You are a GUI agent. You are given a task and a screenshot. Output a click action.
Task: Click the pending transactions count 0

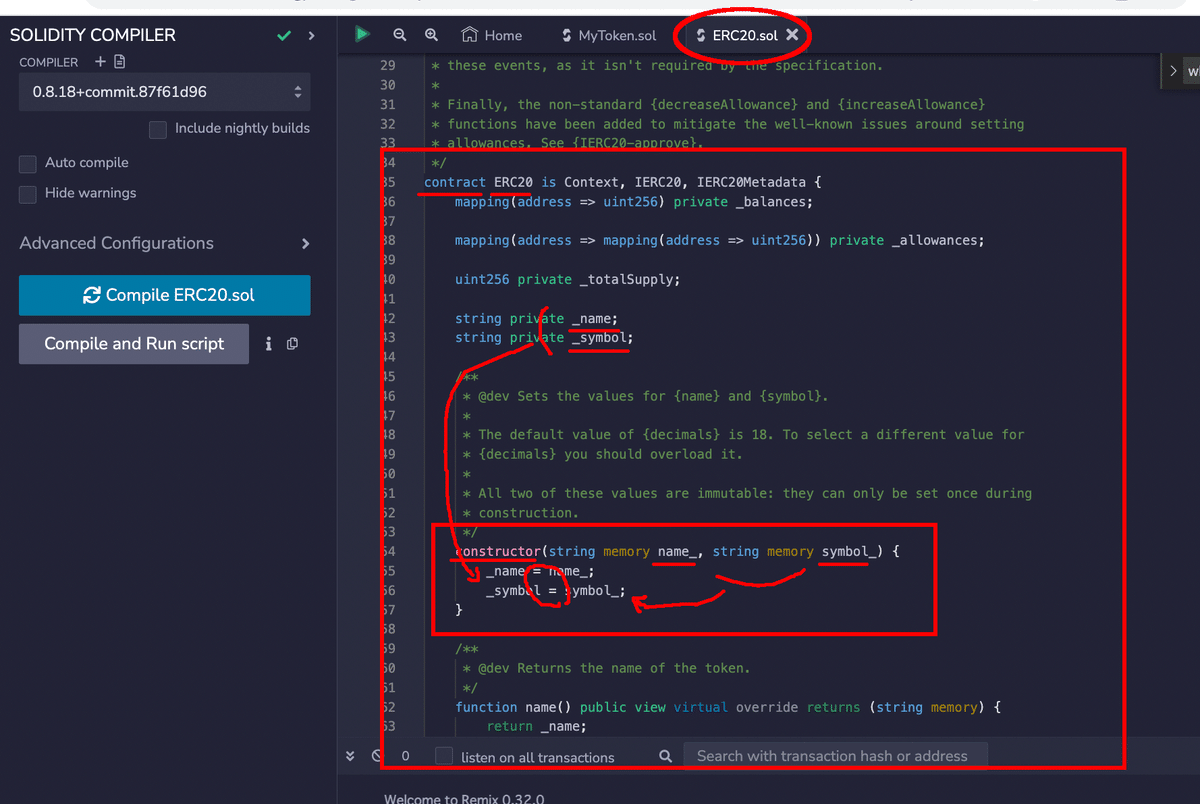[x=405, y=756]
